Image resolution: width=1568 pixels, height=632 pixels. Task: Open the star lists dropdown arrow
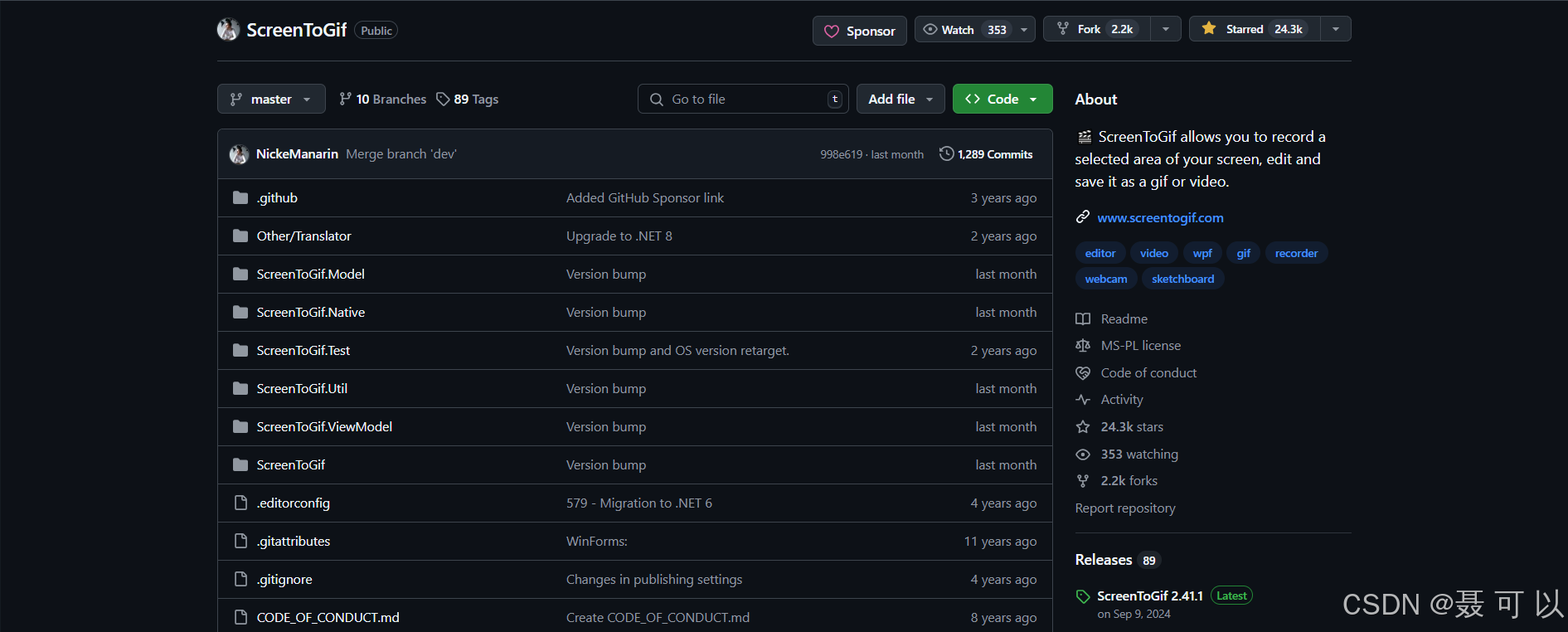tap(1336, 29)
